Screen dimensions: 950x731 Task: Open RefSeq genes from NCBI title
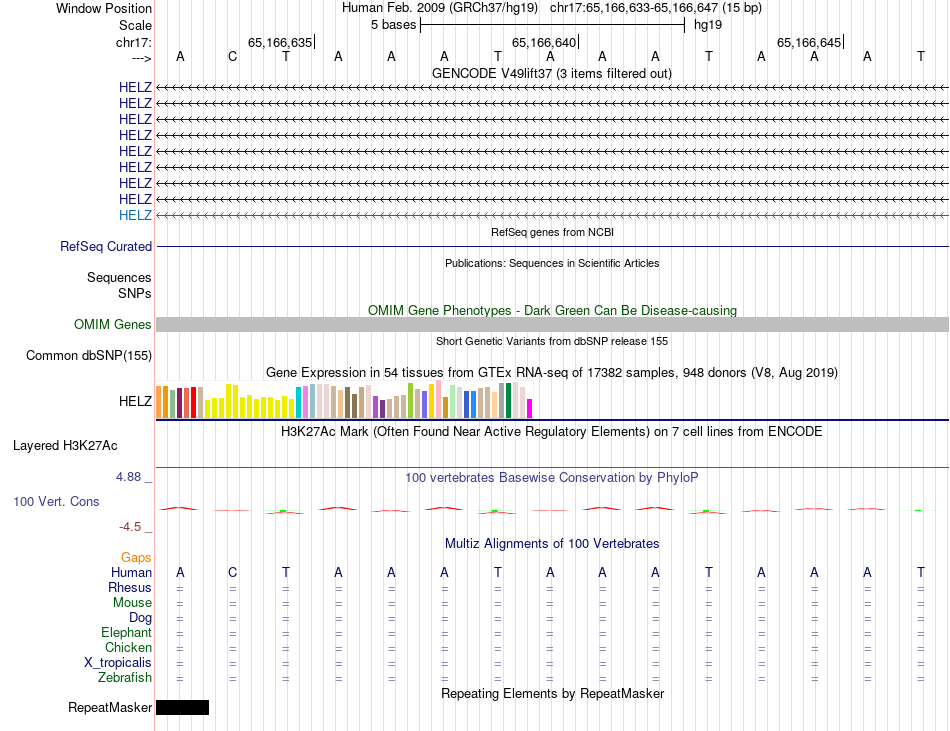(x=552, y=232)
